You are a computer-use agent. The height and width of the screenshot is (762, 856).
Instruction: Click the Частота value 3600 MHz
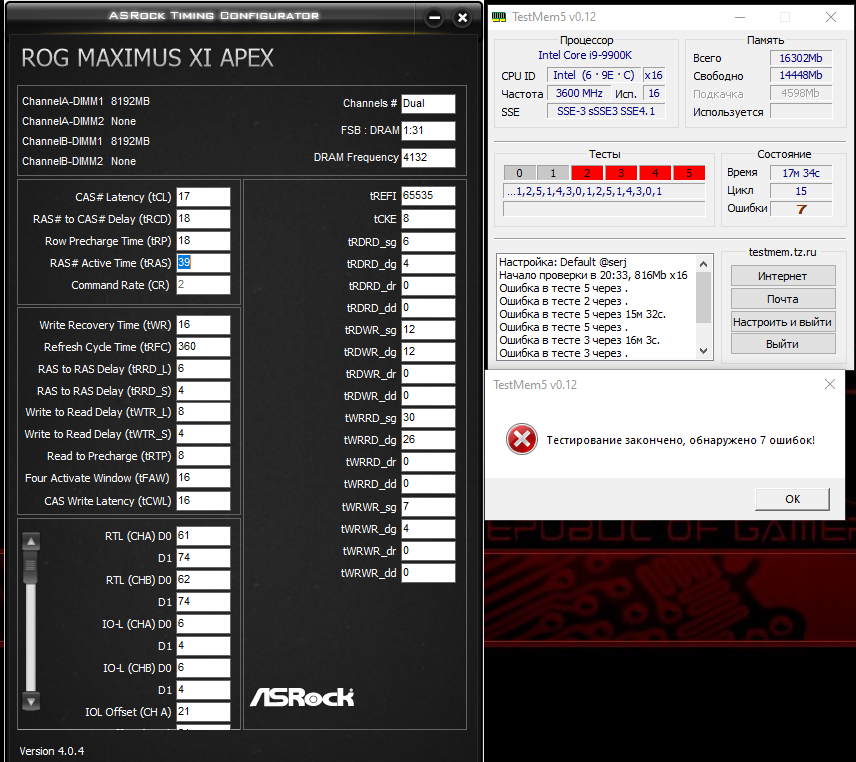pos(579,93)
